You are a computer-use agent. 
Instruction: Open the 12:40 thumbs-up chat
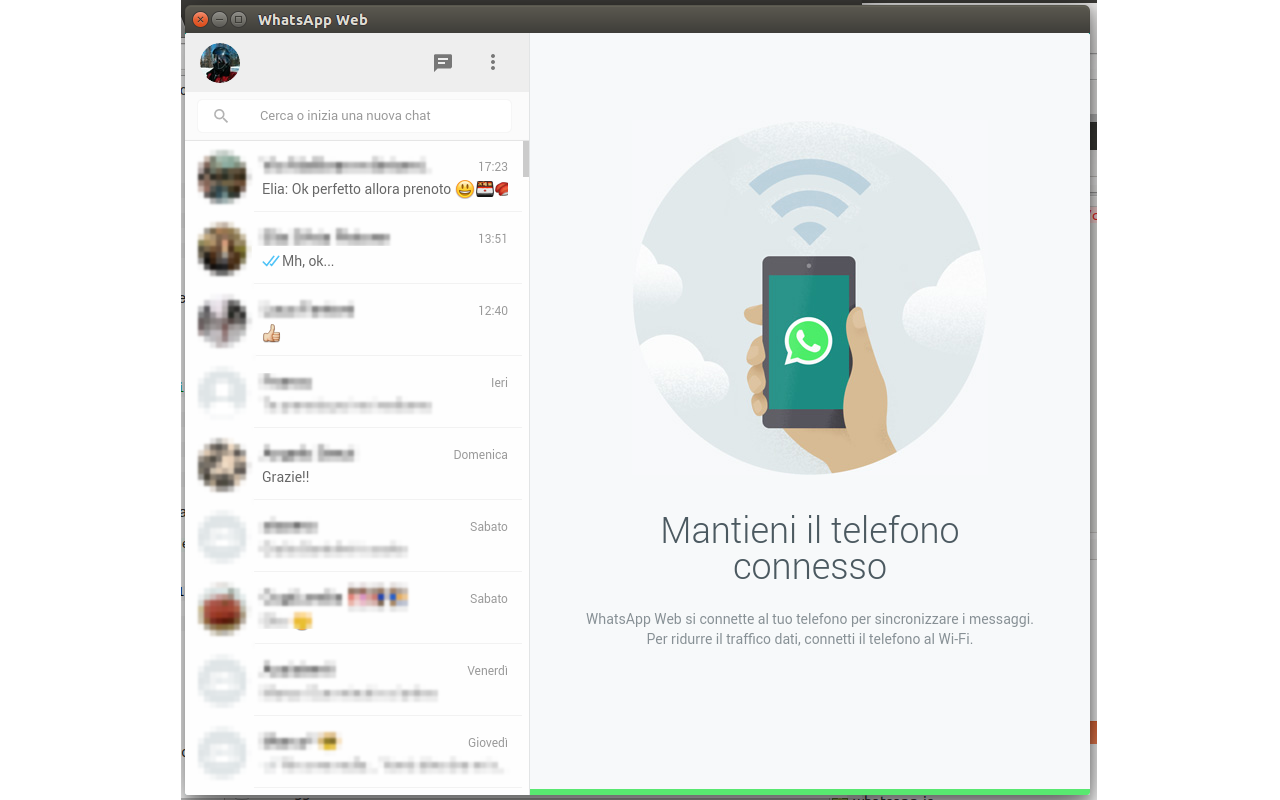point(354,321)
